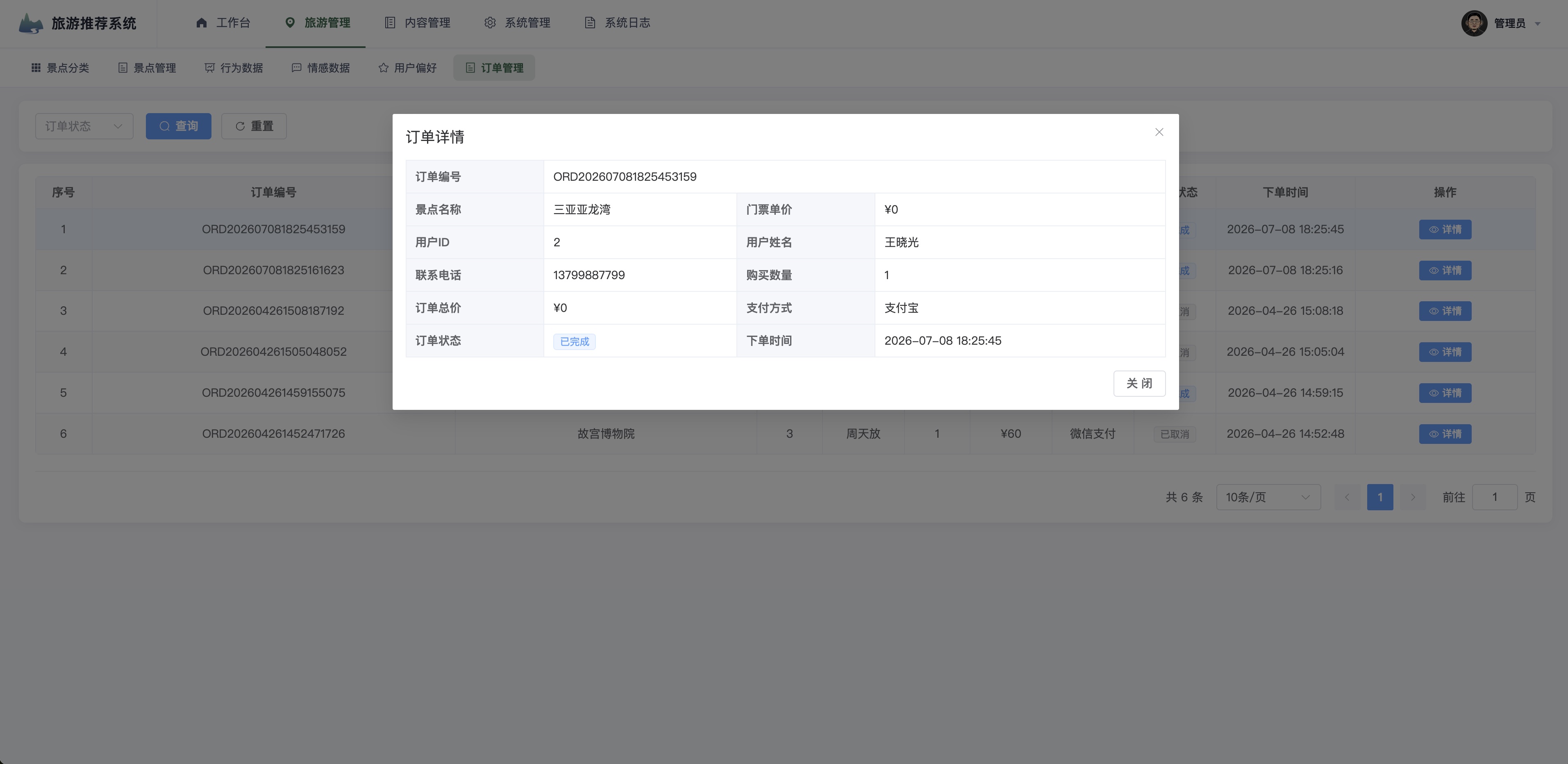View details of order ORD202604261508187192
Screen dimensions: 1568x764
coord(1445,311)
